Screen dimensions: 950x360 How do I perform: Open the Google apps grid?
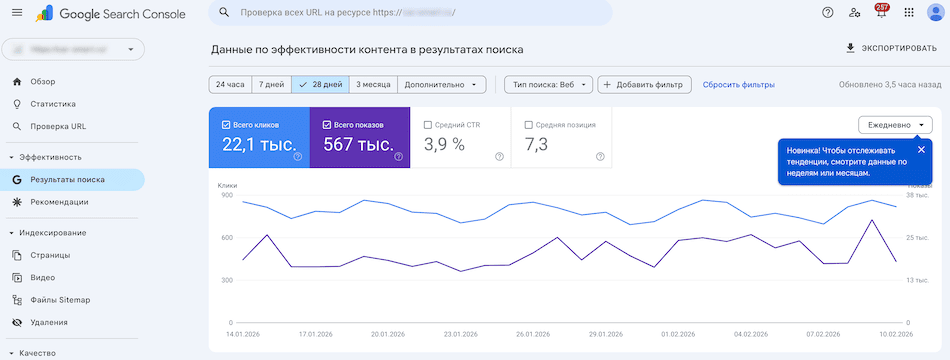[909, 12]
